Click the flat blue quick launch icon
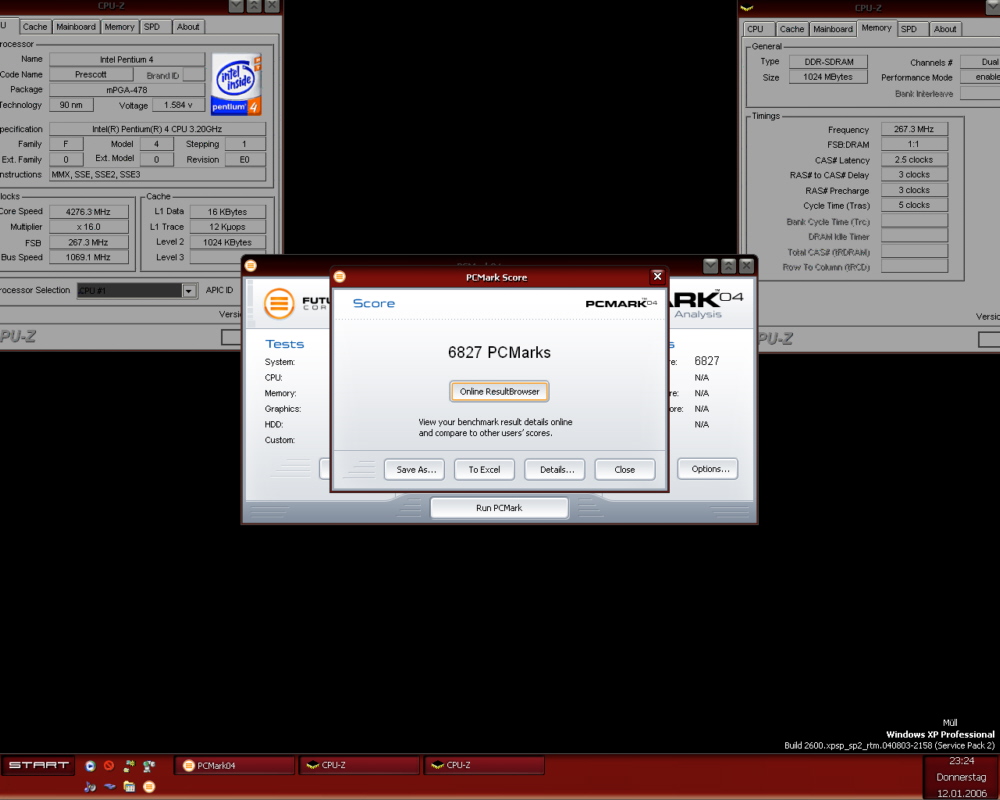This screenshot has width=1000, height=800. point(109,787)
